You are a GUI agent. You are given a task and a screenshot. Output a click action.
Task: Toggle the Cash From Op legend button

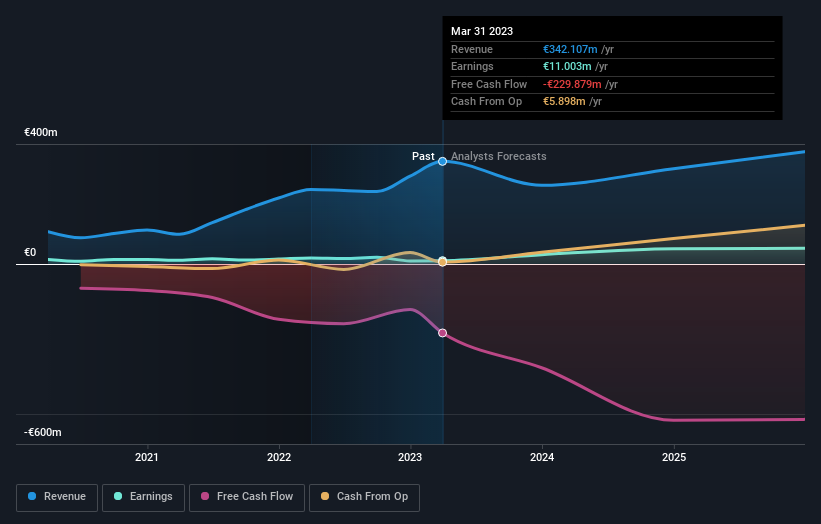364,497
